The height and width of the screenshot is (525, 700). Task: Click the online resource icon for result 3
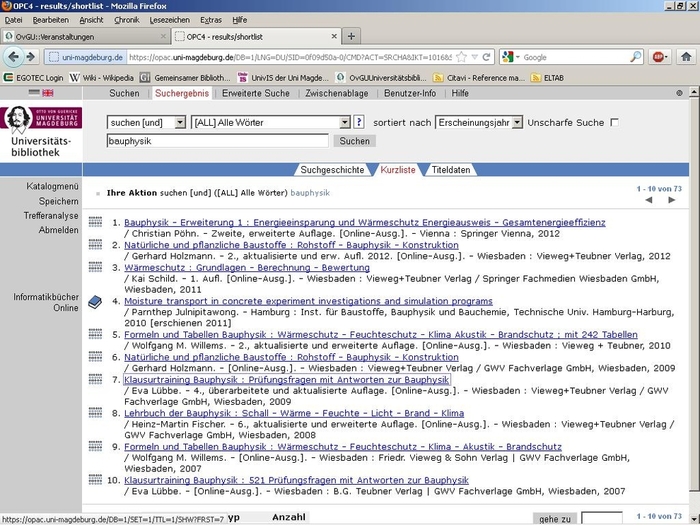[x=96, y=267]
